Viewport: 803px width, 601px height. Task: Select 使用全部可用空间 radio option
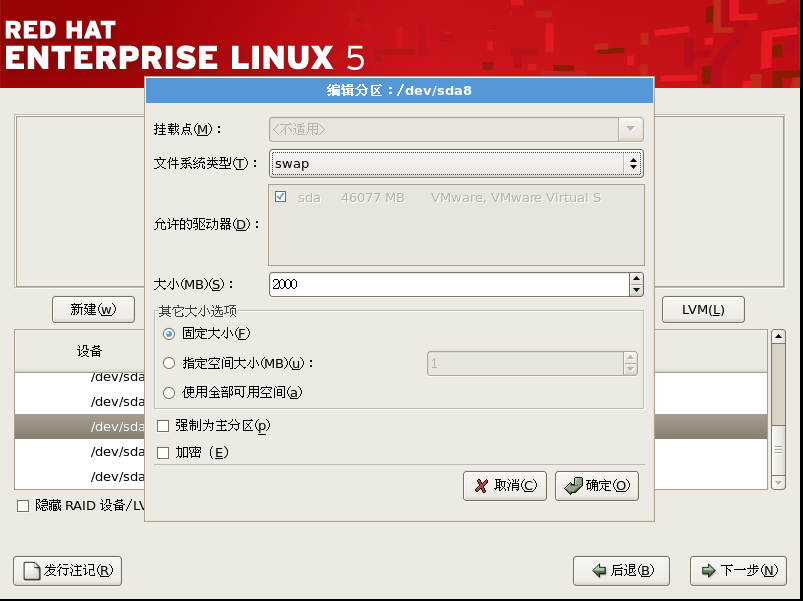point(168,393)
